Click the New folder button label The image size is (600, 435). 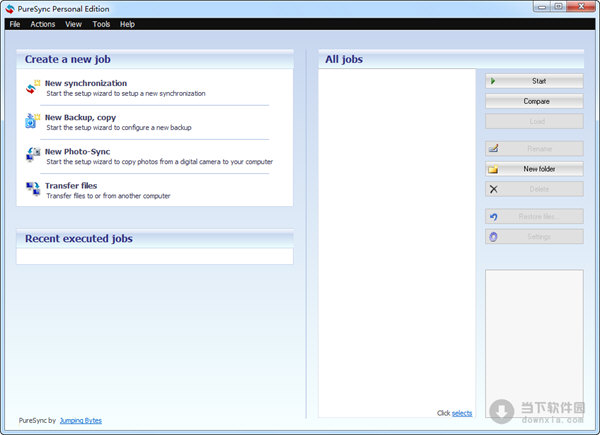[x=539, y=169]
